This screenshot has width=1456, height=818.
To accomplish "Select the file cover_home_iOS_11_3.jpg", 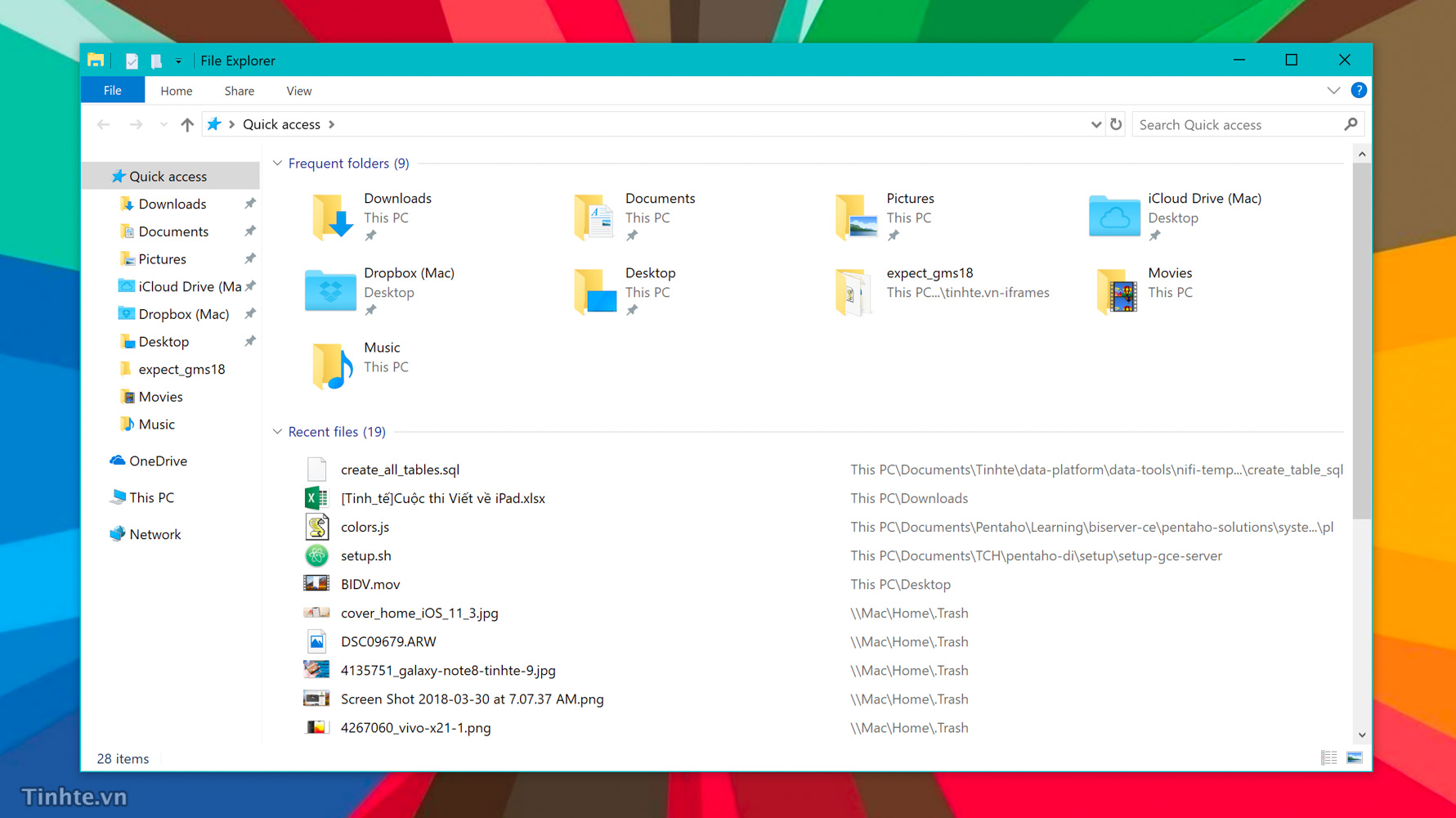I will pos(419,613).
